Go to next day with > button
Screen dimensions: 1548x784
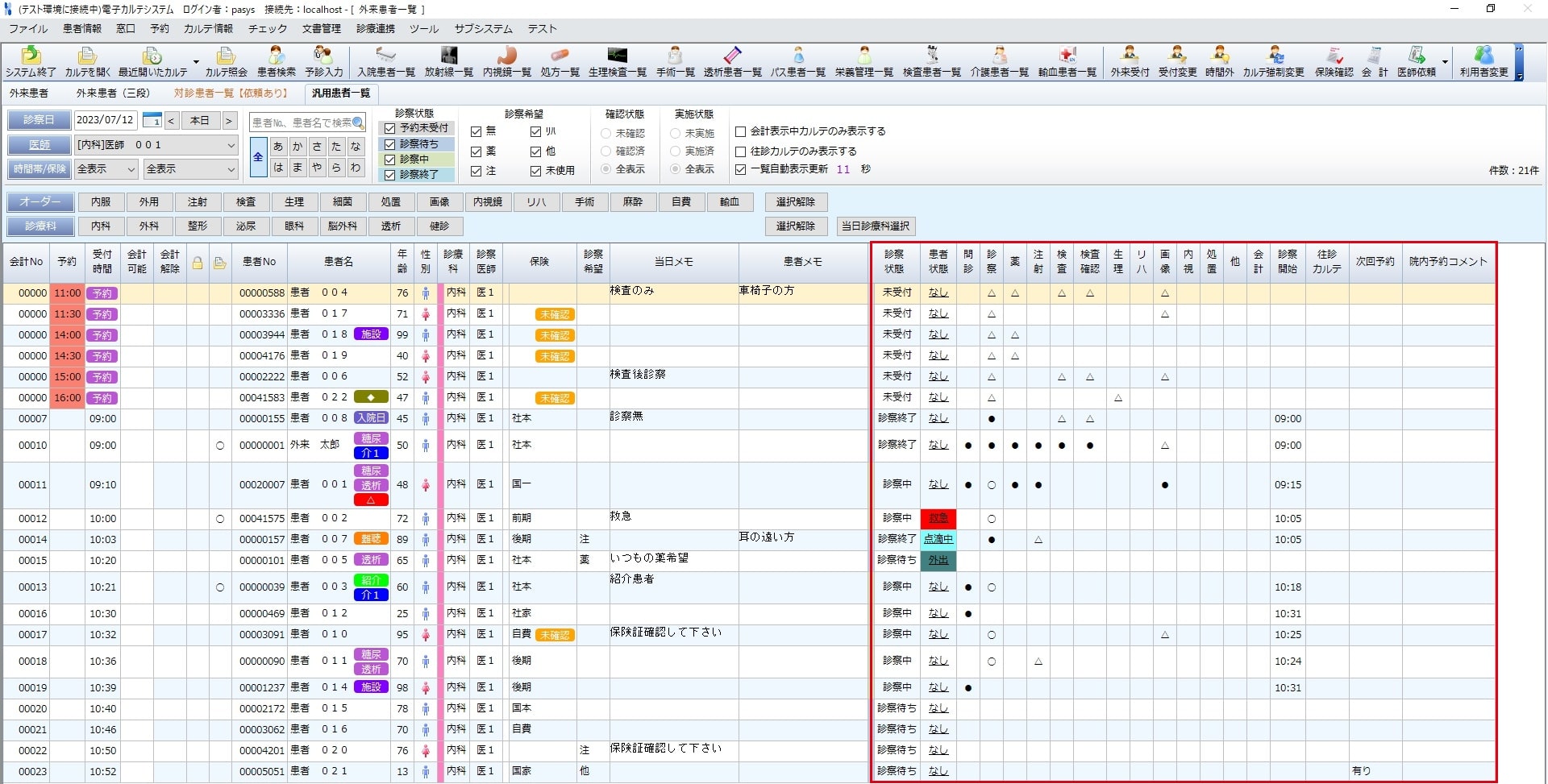tap(229, 121)
